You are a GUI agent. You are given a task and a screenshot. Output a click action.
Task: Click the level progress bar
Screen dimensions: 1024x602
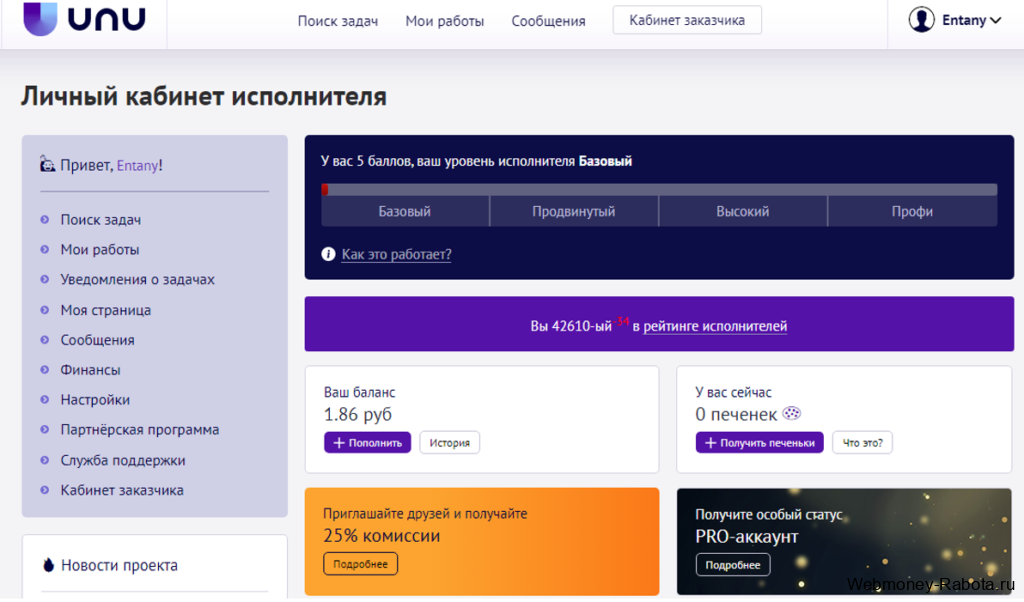pyautogui.click(x=659, y=190)
